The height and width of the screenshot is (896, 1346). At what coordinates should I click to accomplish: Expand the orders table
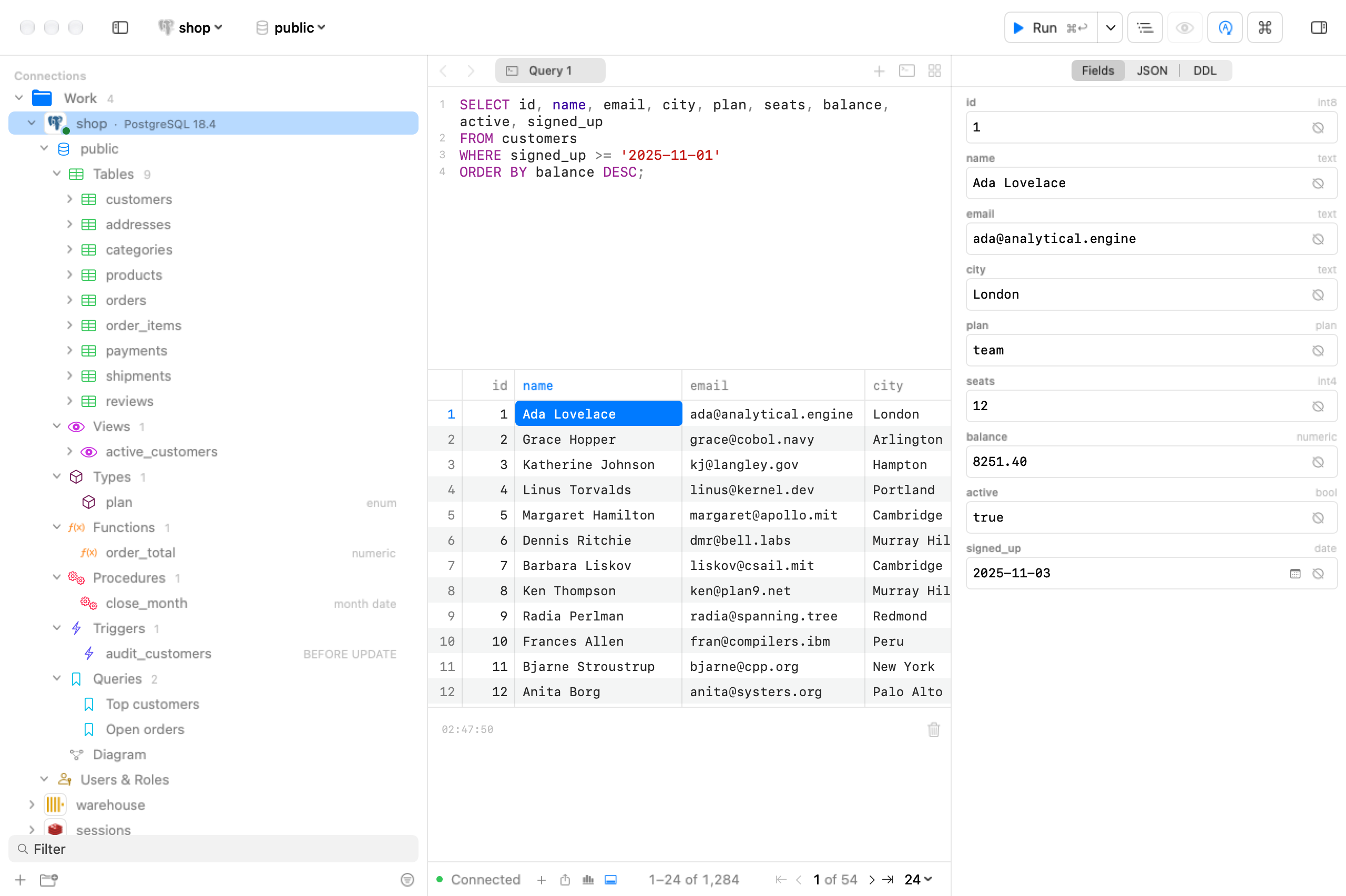click(69, 299)
